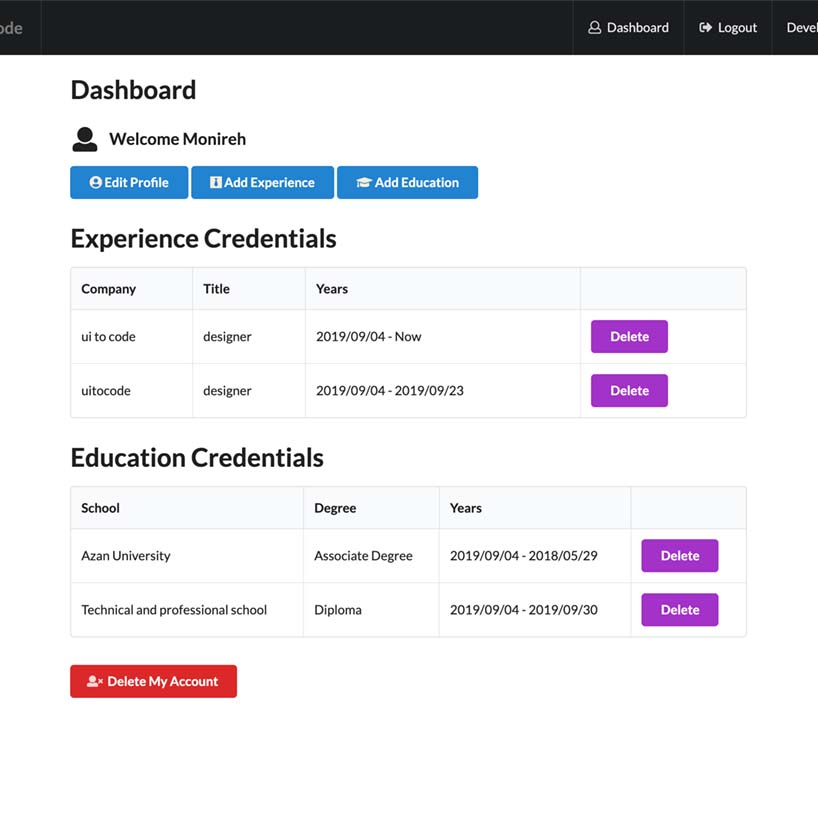Click the avatar icon next to Welcome Monireh
This screenshot has width=818, height=818.
85,139
